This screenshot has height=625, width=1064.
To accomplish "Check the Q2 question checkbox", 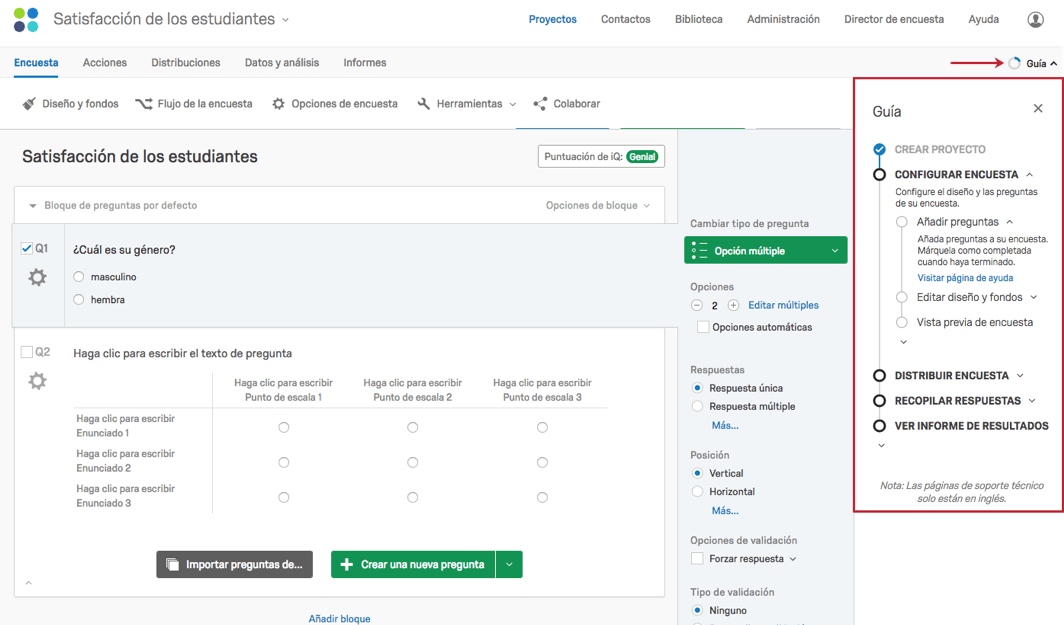I will [x=26, y=352].
